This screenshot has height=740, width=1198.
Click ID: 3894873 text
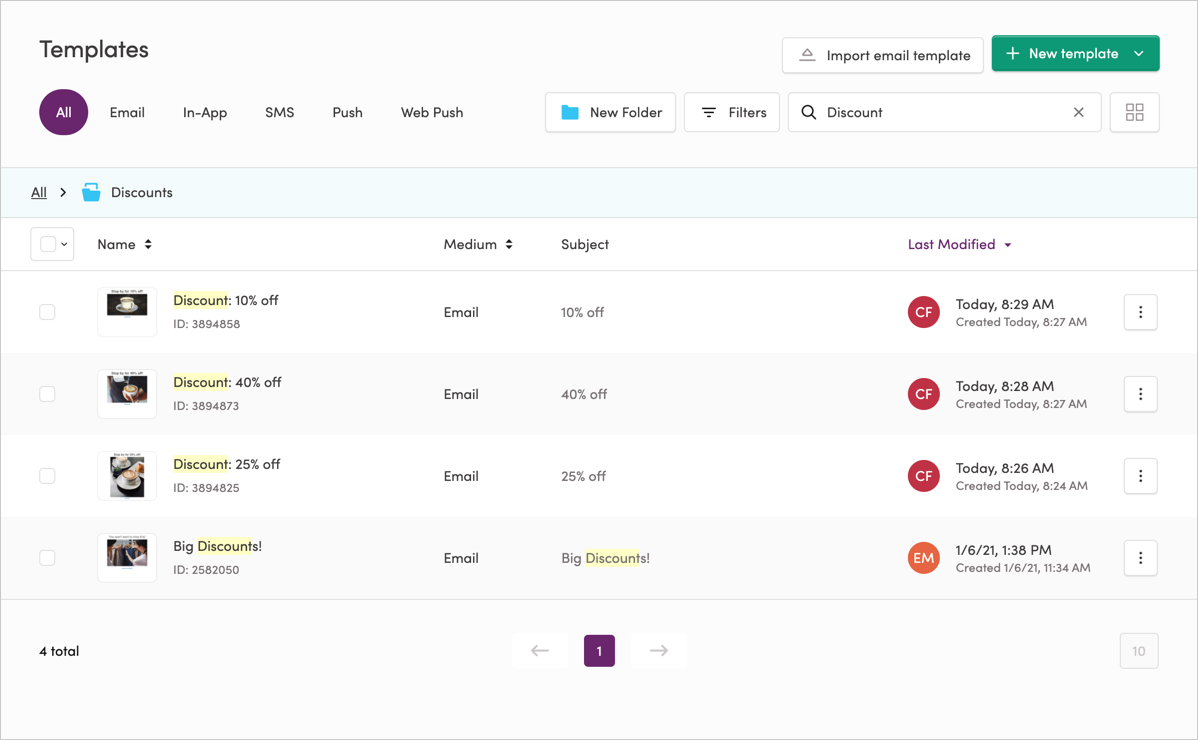click(x=206, y=406)
